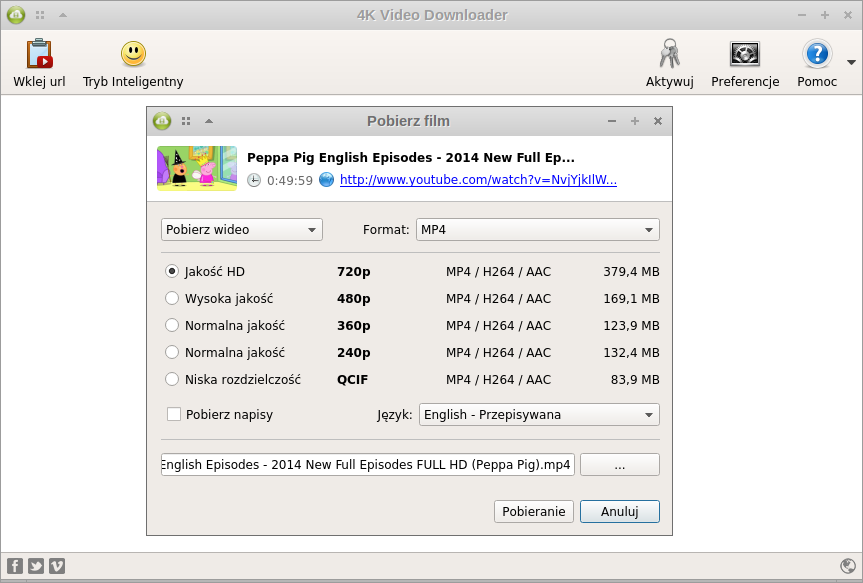
Task: Maximize the Pobierz film dialog
Action: point(635,121)
